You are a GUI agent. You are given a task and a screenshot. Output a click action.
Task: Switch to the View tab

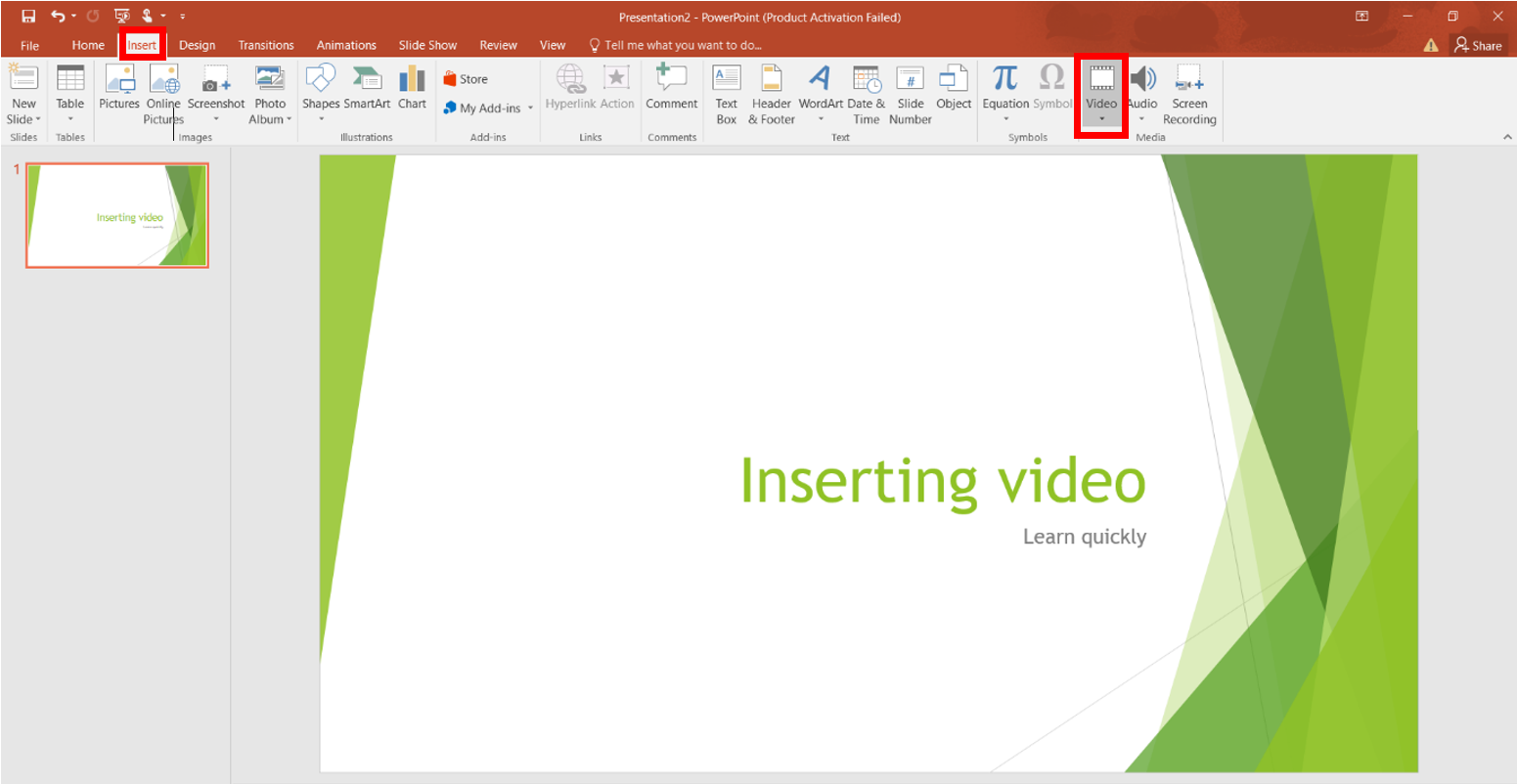click(553, 45)
